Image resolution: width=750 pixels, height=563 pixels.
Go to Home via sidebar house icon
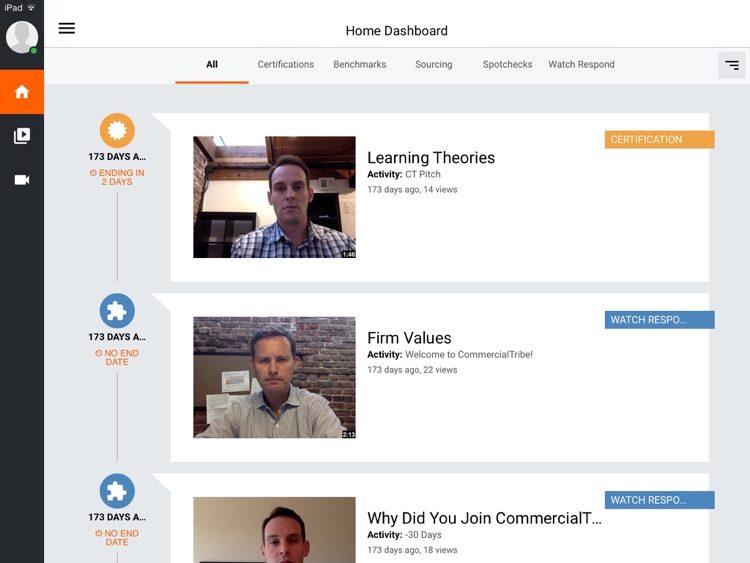pyautogui.click(x=22, y=92)
